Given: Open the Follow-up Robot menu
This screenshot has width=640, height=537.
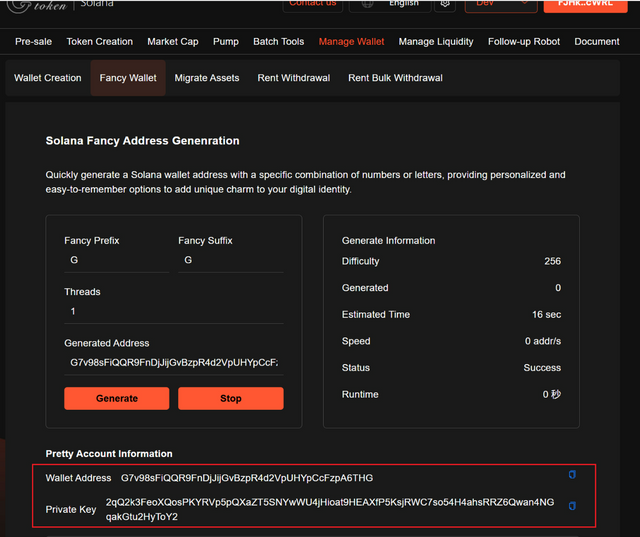Looking at the screenshot, I should click(x=524, y=42).
